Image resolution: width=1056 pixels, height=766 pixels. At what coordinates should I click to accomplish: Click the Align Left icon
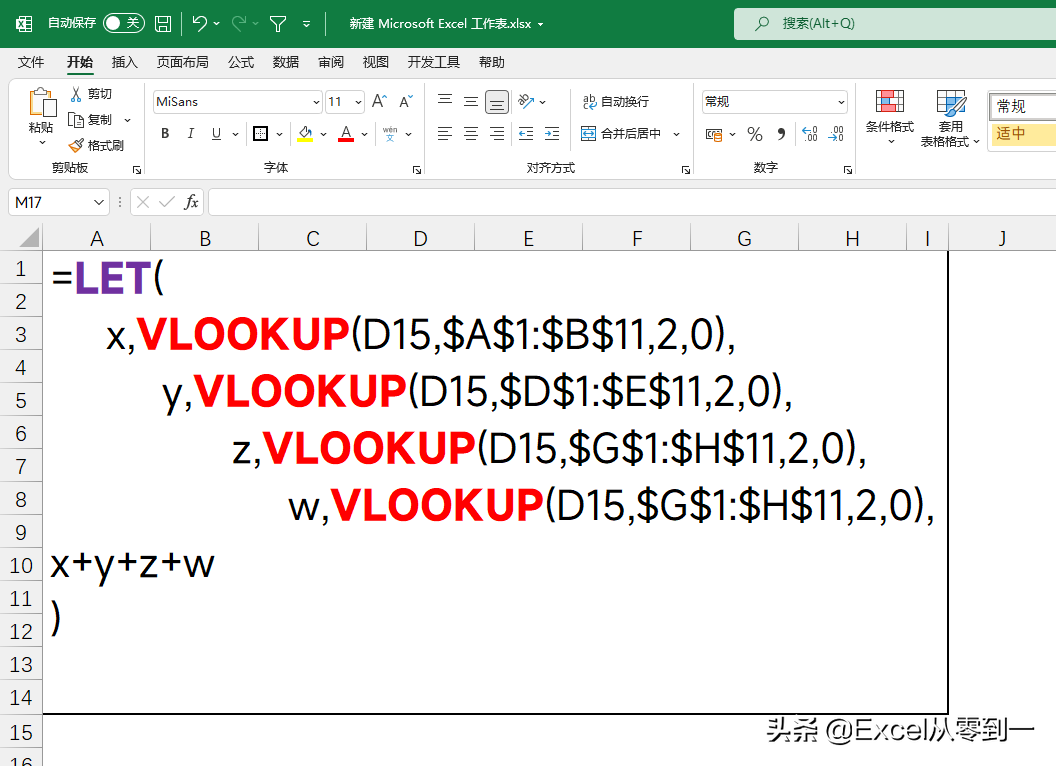click(444, 133)
